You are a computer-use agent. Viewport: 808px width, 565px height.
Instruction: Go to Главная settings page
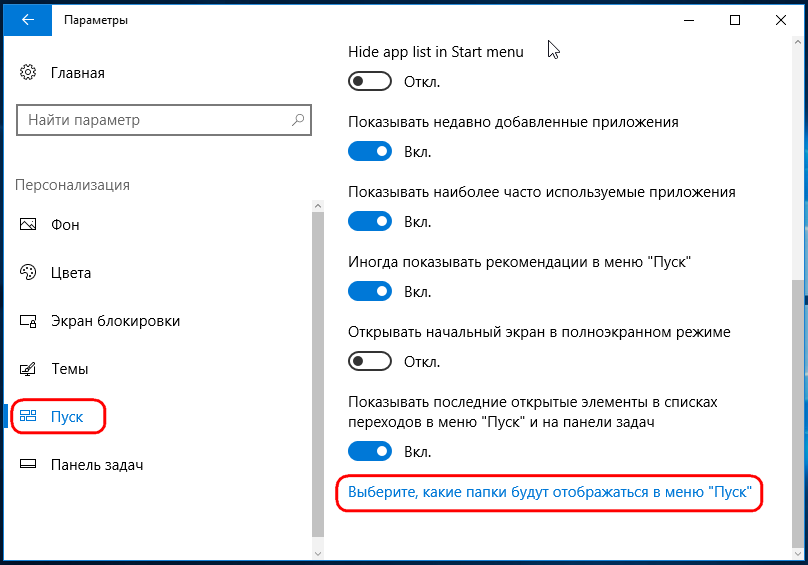click(x=77, y=73)
